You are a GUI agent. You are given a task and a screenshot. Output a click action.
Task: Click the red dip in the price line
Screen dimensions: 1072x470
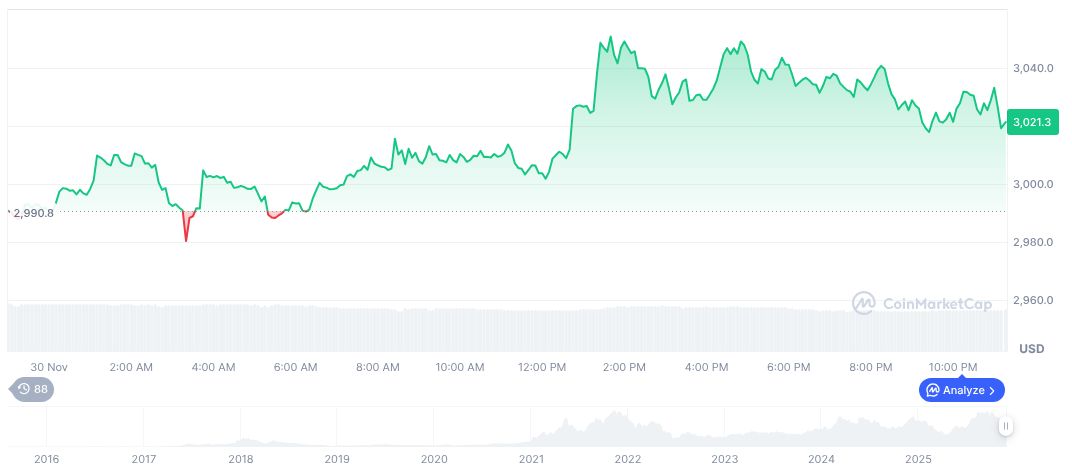(x=186, y=232)
